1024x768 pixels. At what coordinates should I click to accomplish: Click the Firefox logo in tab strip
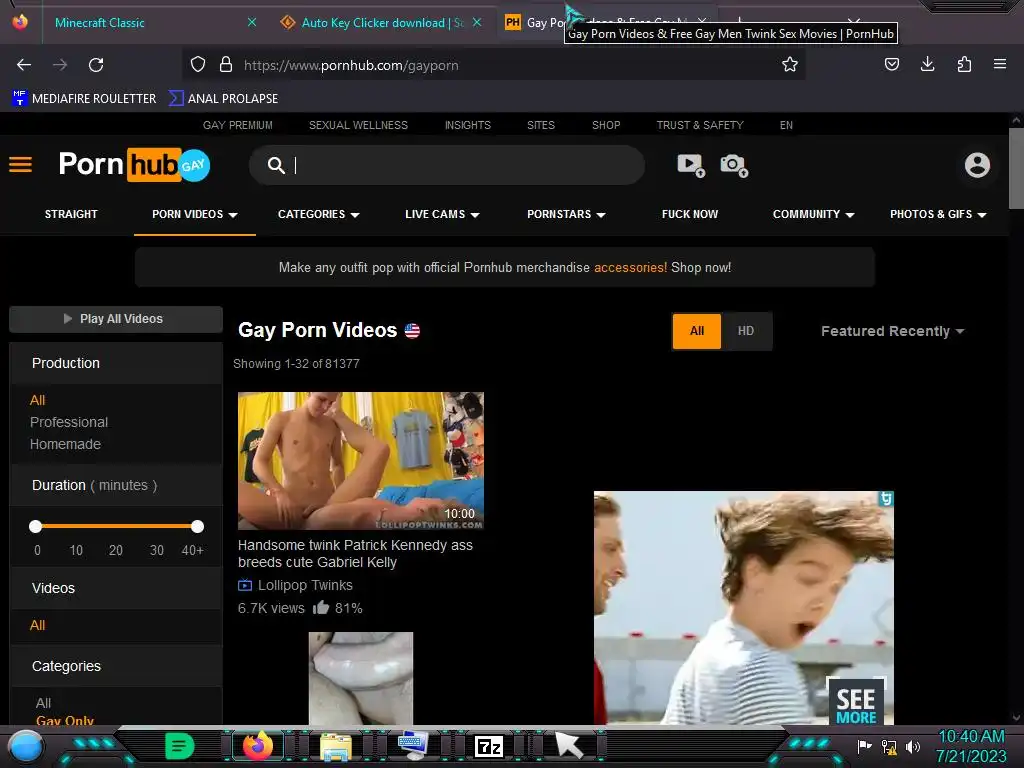[20, 22]
